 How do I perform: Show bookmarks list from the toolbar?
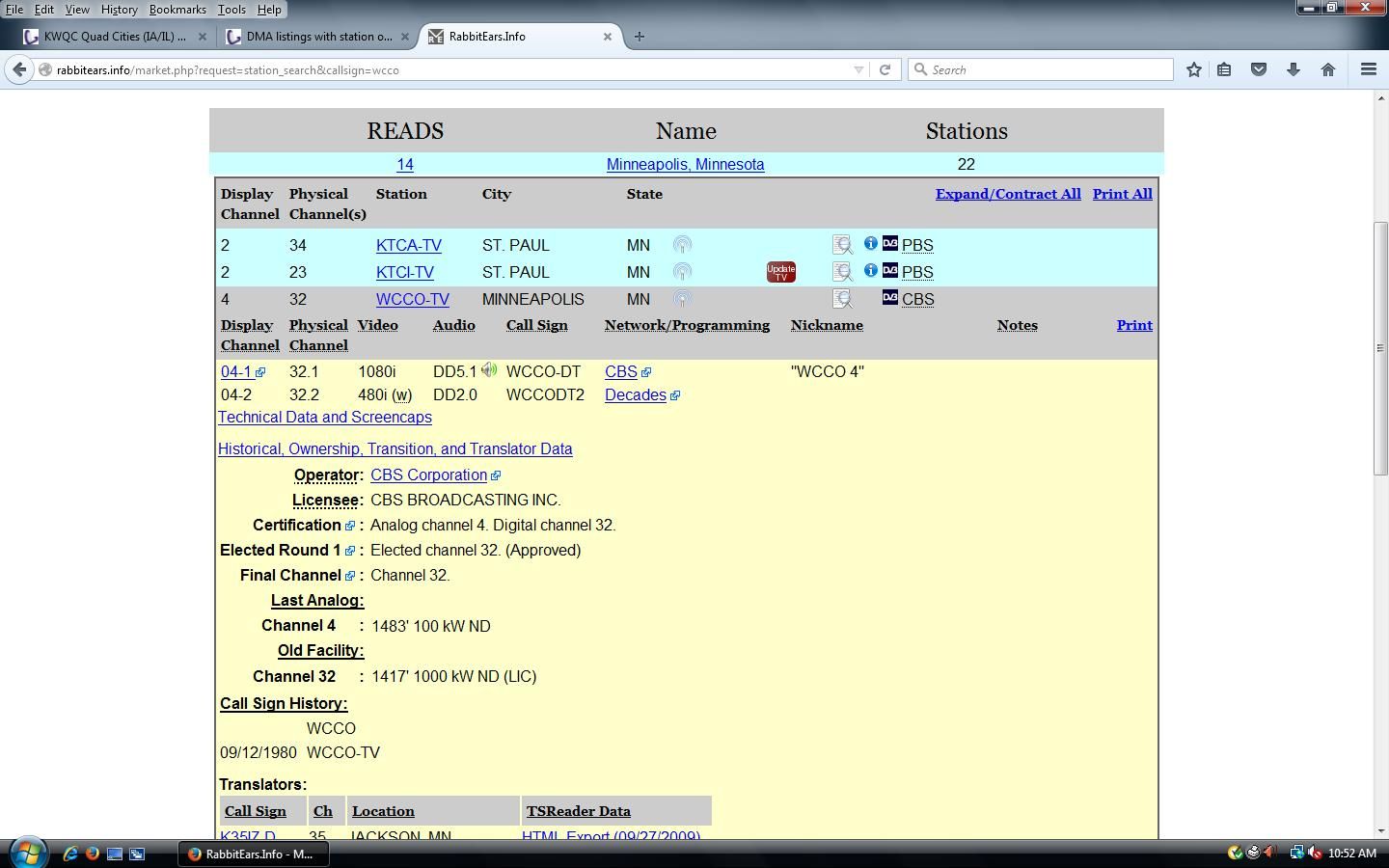coord(1224,69)
